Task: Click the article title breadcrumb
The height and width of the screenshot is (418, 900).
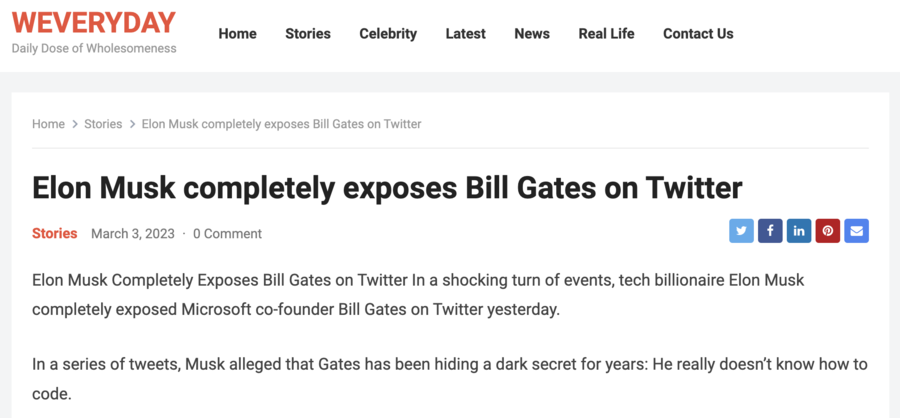Action: tap(281, 124)
